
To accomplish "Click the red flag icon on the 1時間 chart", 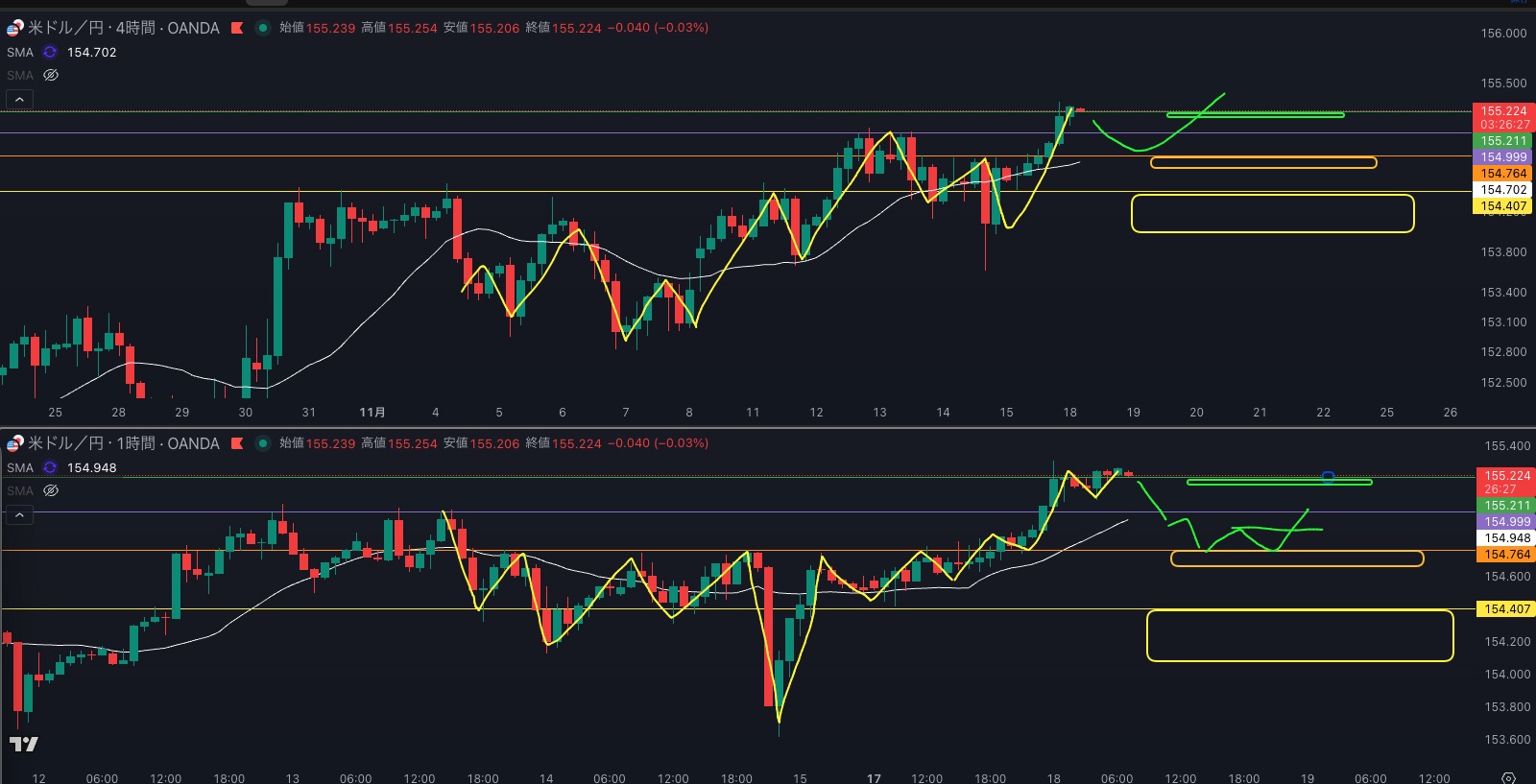I will [x=237, y=443].
